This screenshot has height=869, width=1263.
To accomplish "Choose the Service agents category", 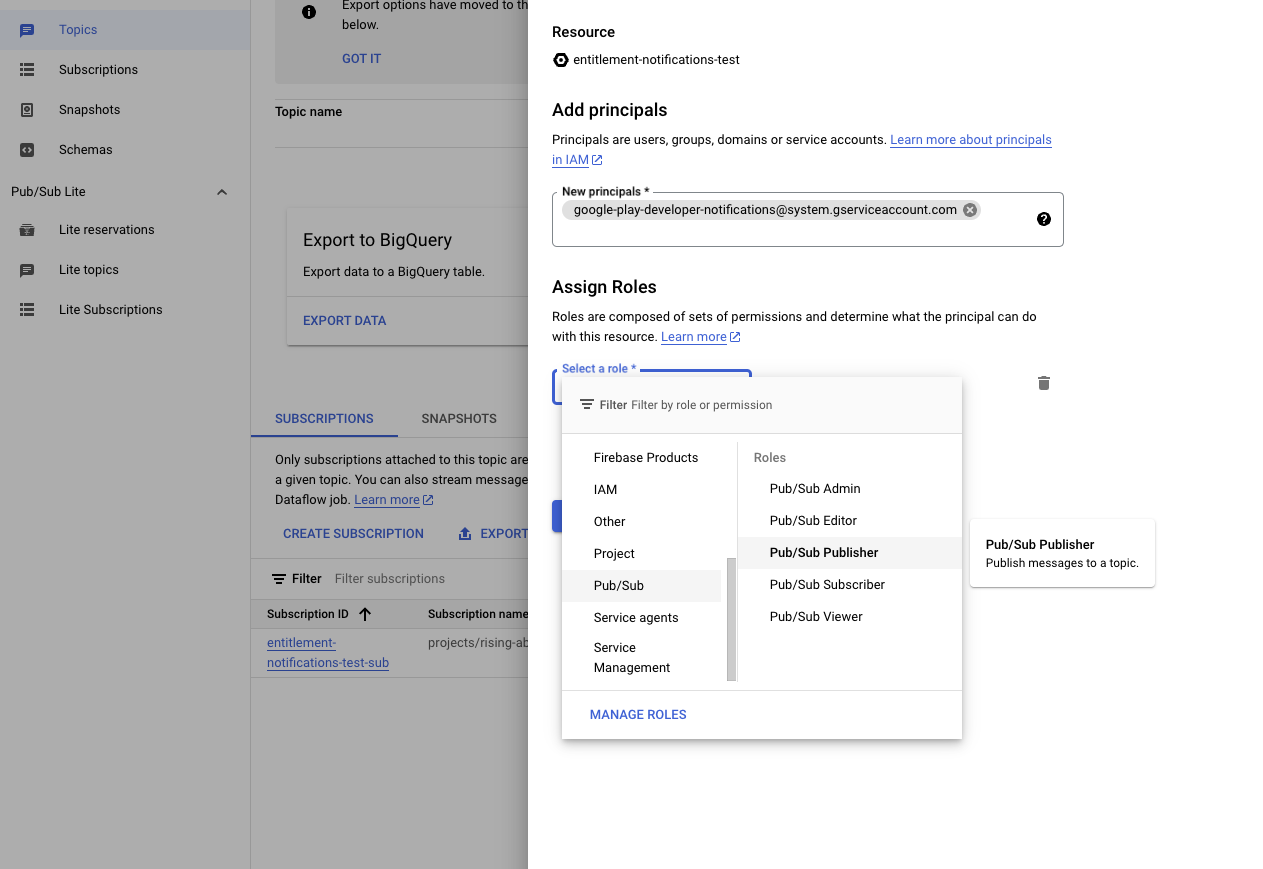I will pyautogui.click(x=642, y=618).
